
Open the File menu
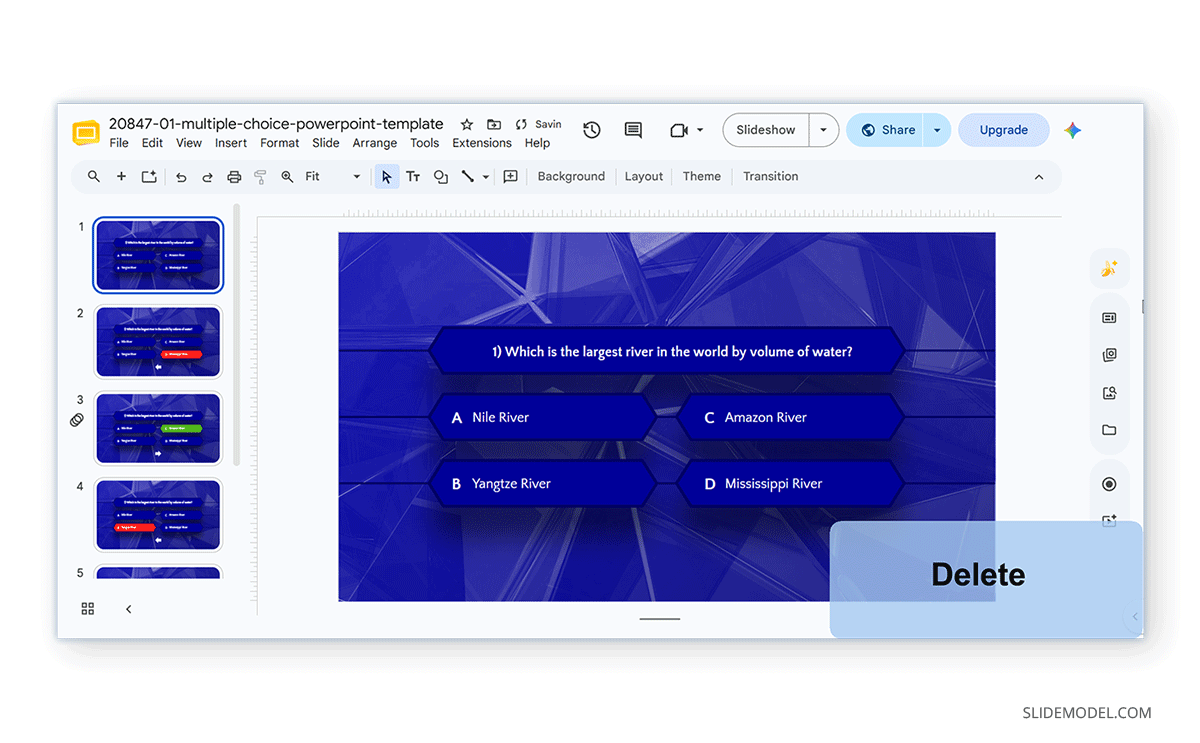[x=119, y=143]
